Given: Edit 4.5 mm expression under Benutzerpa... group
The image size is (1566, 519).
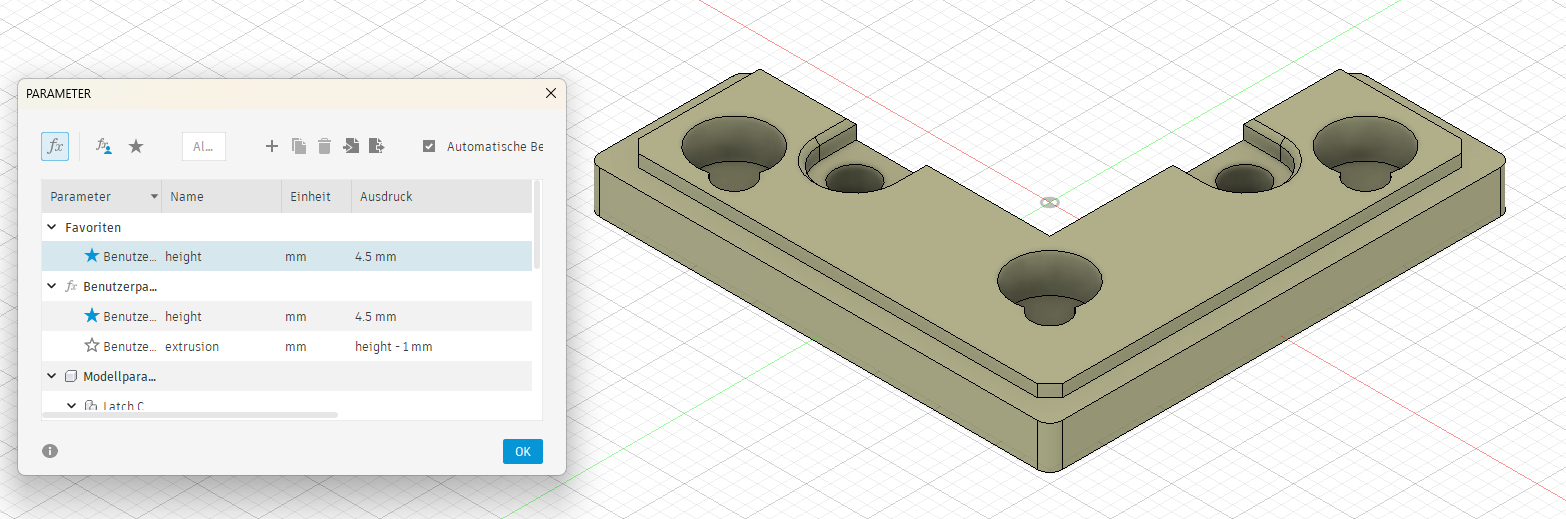Looking at the screenshot, I should 375,316.
